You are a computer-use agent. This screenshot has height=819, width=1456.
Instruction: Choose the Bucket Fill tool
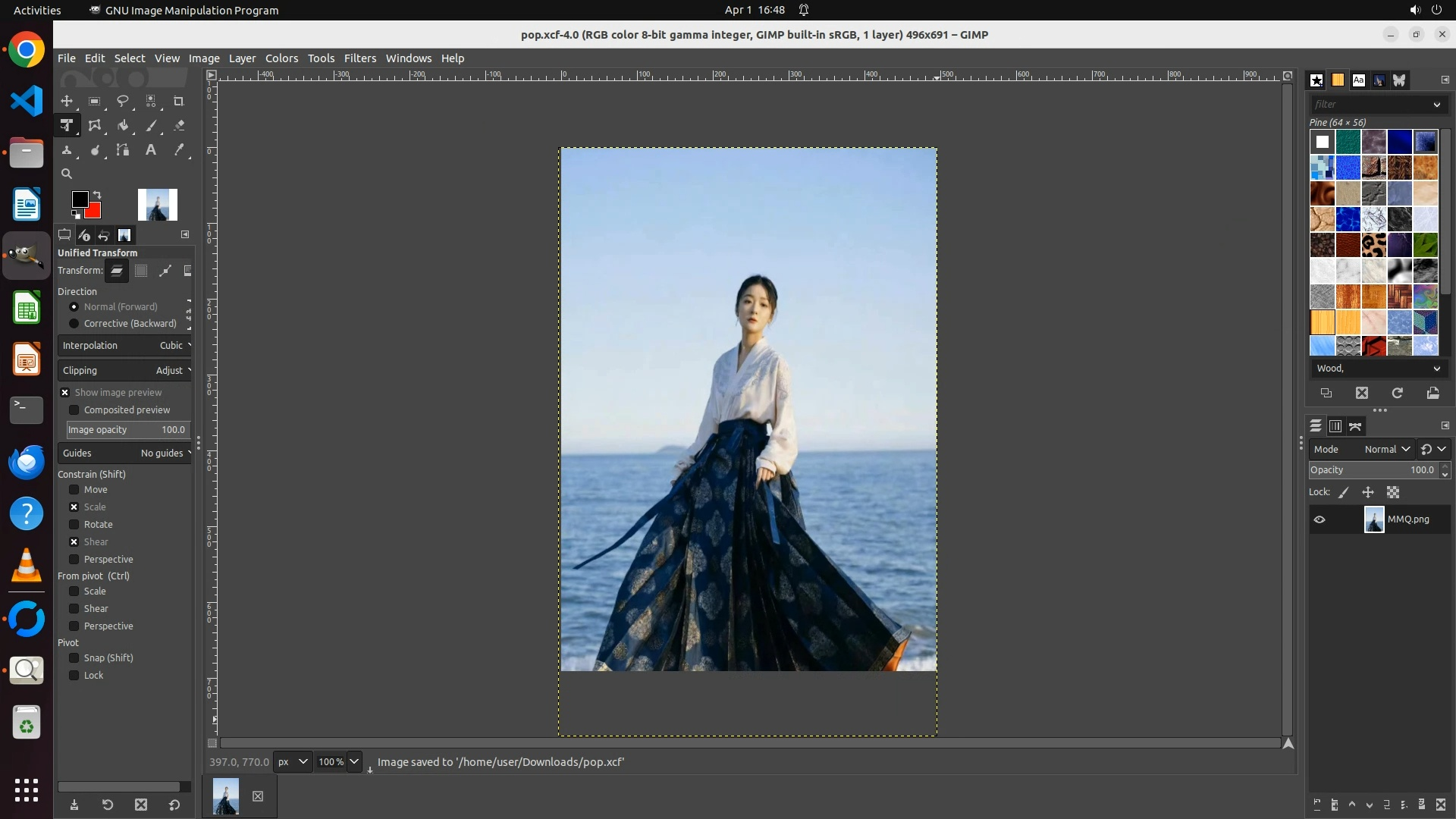point(123,126)
